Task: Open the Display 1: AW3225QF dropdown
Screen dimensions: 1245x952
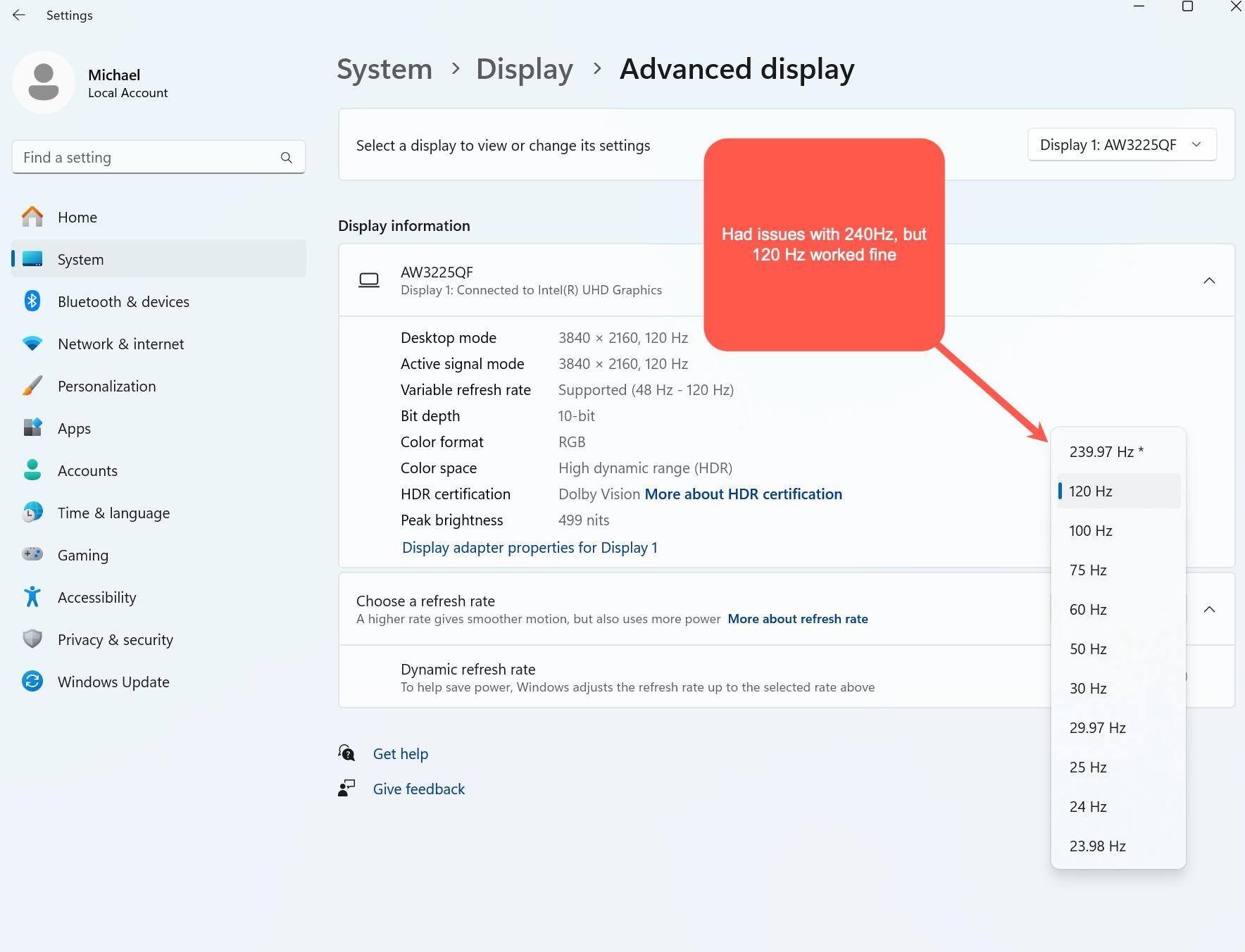Action: [1121, 145]
